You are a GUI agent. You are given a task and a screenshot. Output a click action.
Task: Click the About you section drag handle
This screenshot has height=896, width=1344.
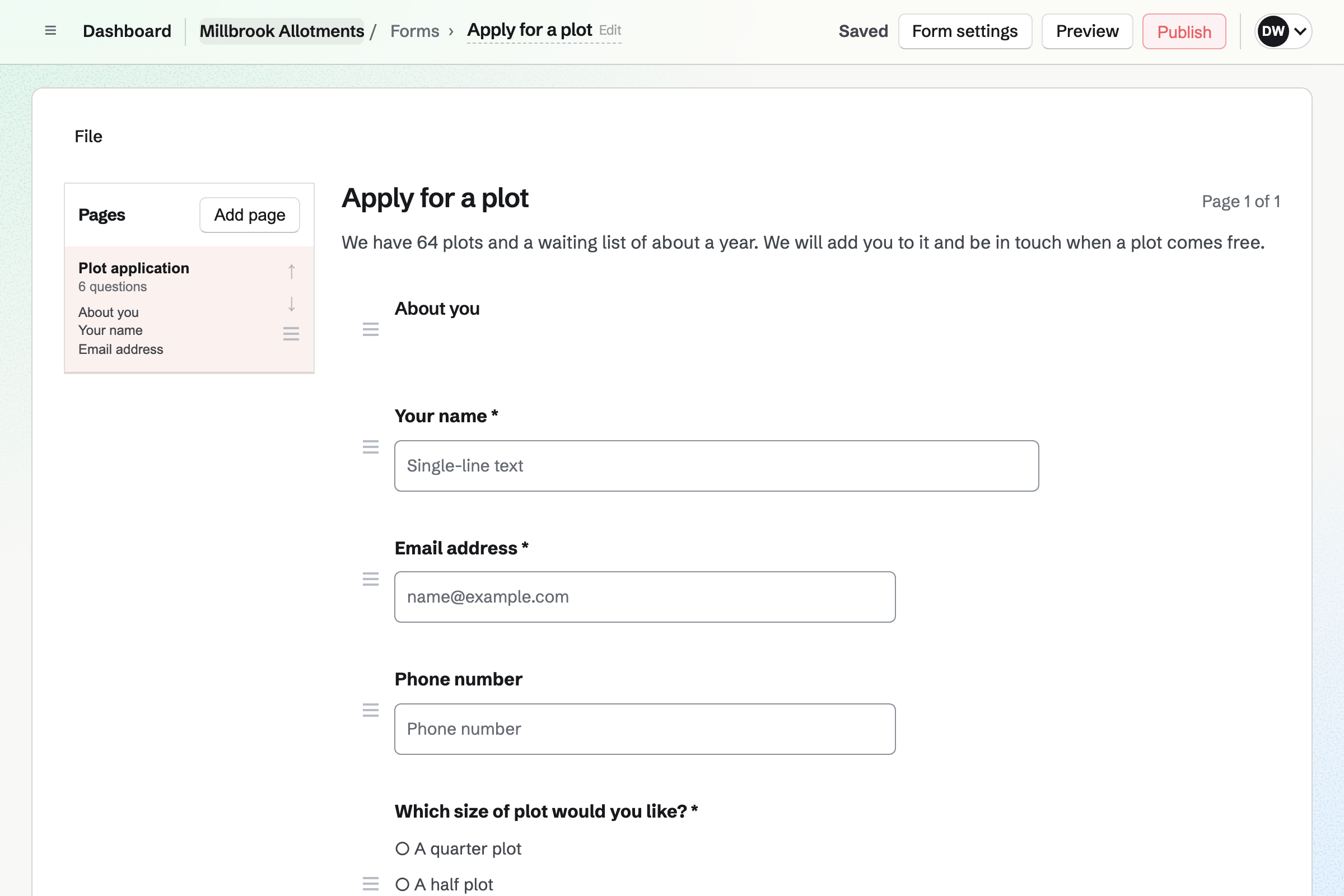pos(371,329)
